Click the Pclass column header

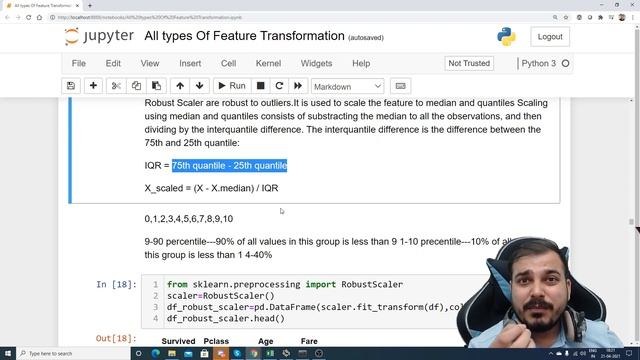click(216, 341)
